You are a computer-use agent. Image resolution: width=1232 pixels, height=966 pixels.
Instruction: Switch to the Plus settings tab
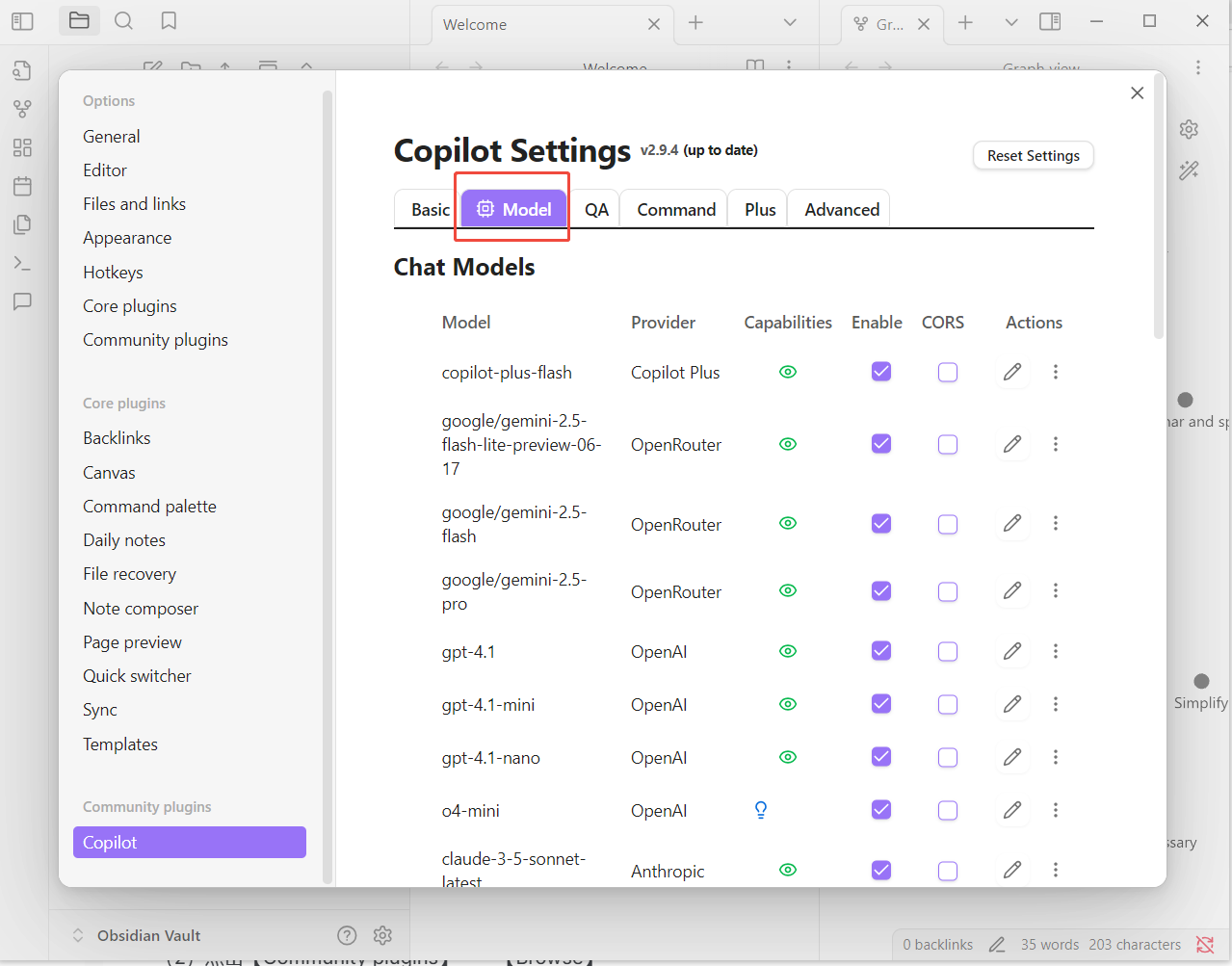tap(760, 209)
